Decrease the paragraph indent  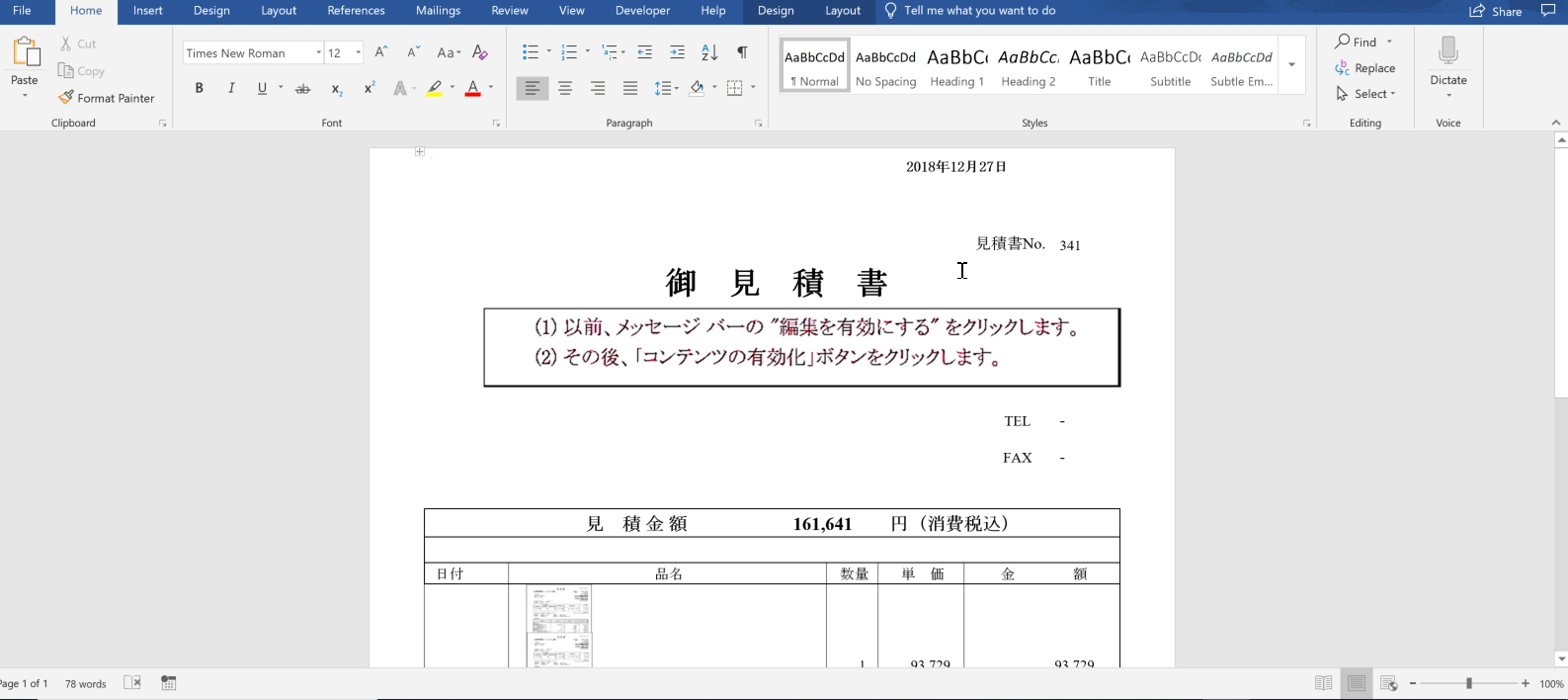tap(644, 52)
